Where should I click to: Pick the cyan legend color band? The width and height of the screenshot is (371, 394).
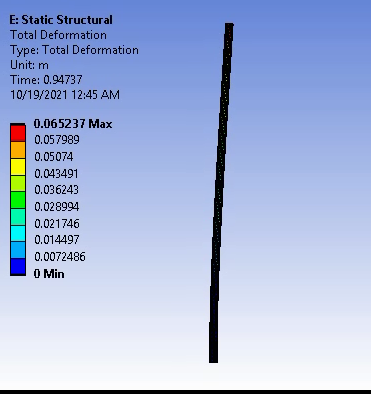click(x=18, y=233)
